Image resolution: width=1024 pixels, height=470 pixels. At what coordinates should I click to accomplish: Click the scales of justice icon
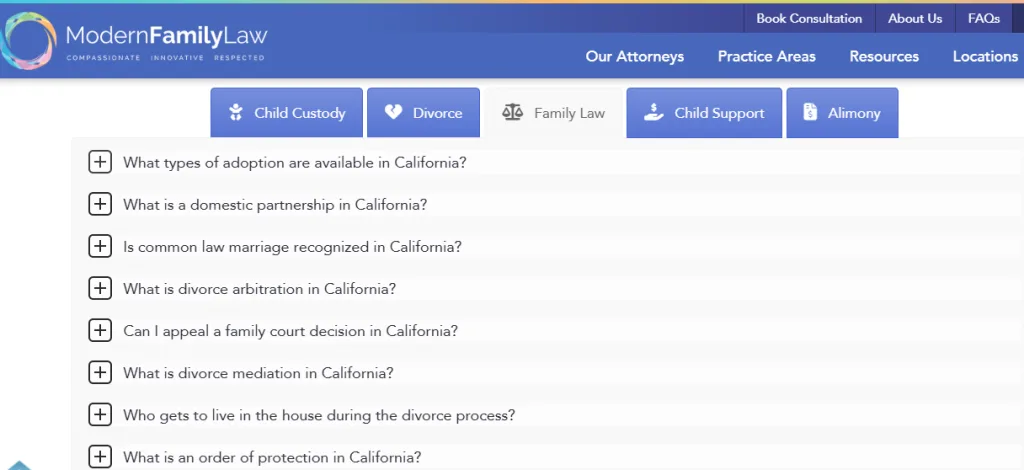[512, 113]
